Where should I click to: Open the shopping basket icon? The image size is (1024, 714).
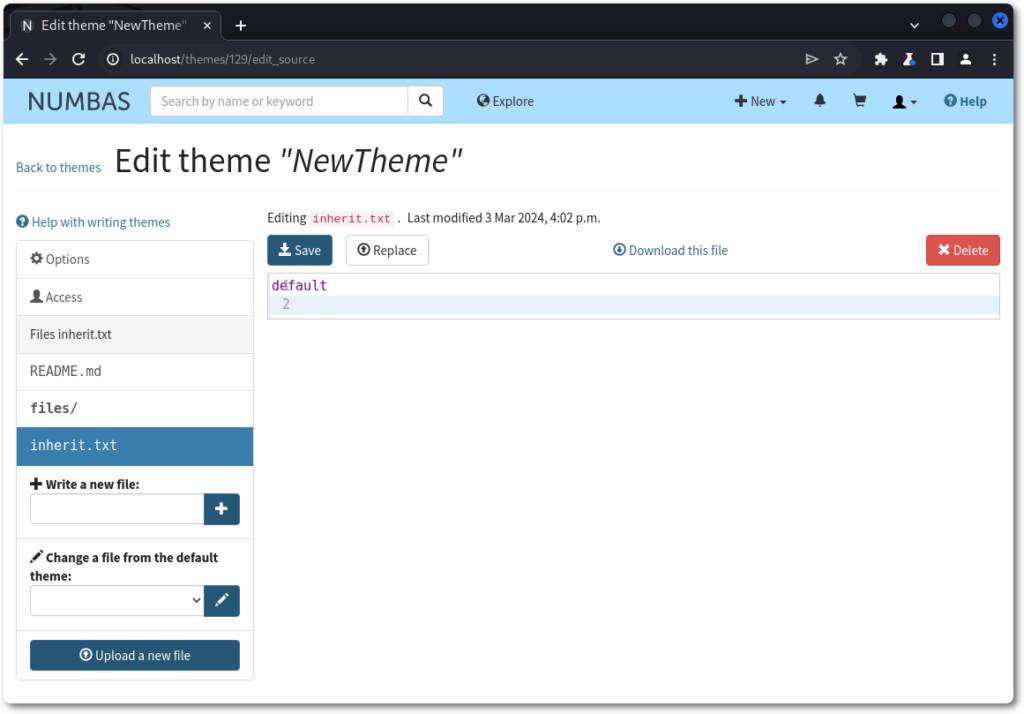tap(859, 101)
